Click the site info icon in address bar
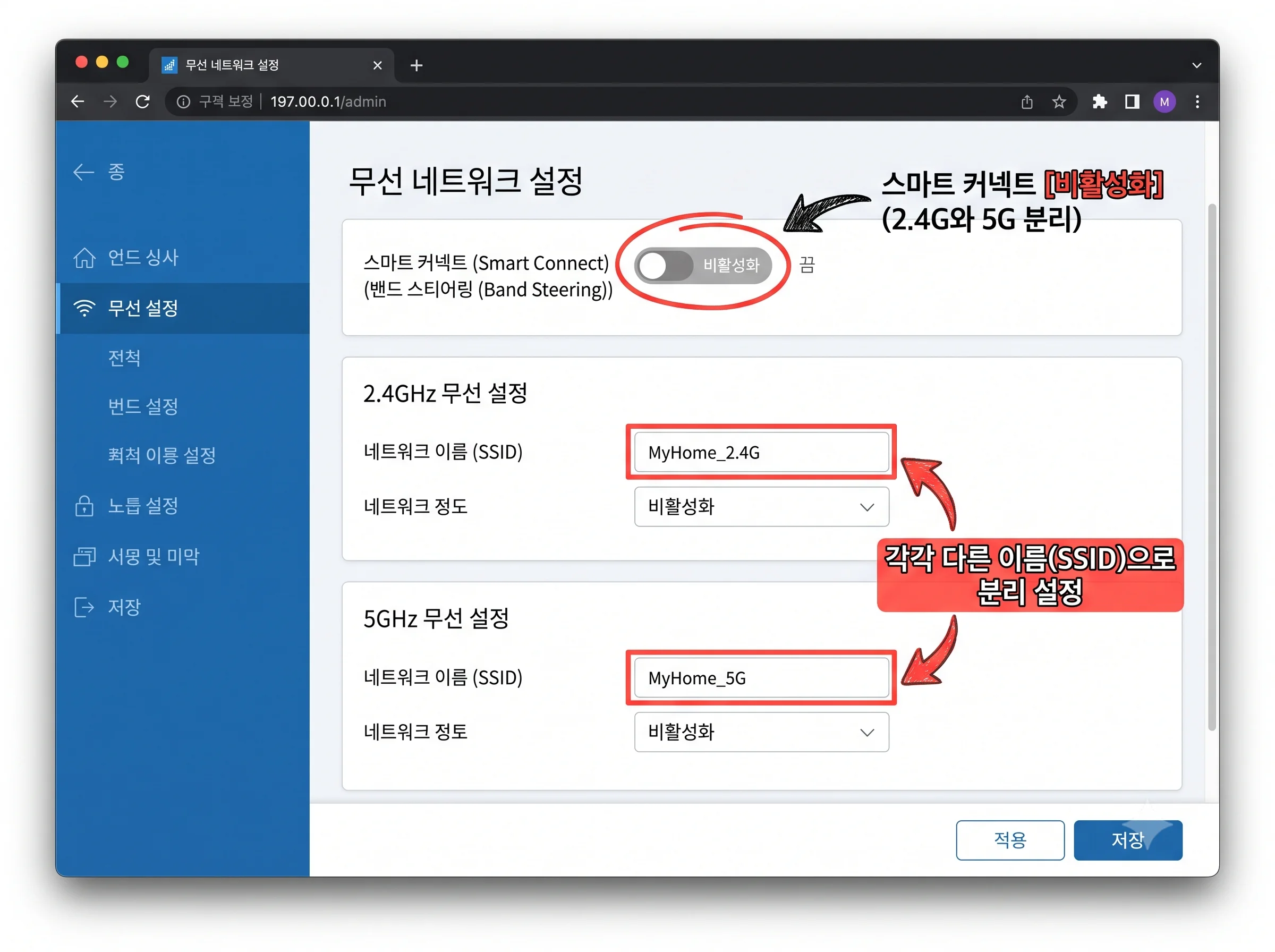The image size is (1275, 952). 183,102
